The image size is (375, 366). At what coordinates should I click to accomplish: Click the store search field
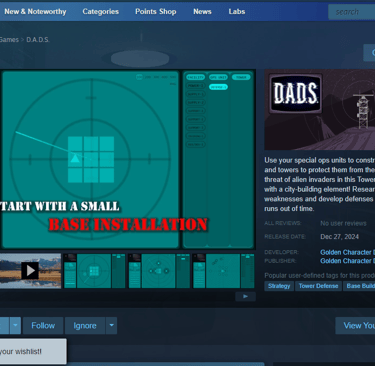(x=352, y=12)
